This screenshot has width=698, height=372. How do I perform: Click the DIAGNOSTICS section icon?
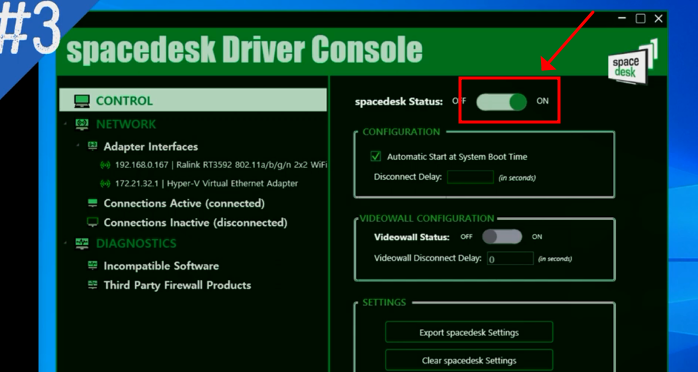coord(82,243)
